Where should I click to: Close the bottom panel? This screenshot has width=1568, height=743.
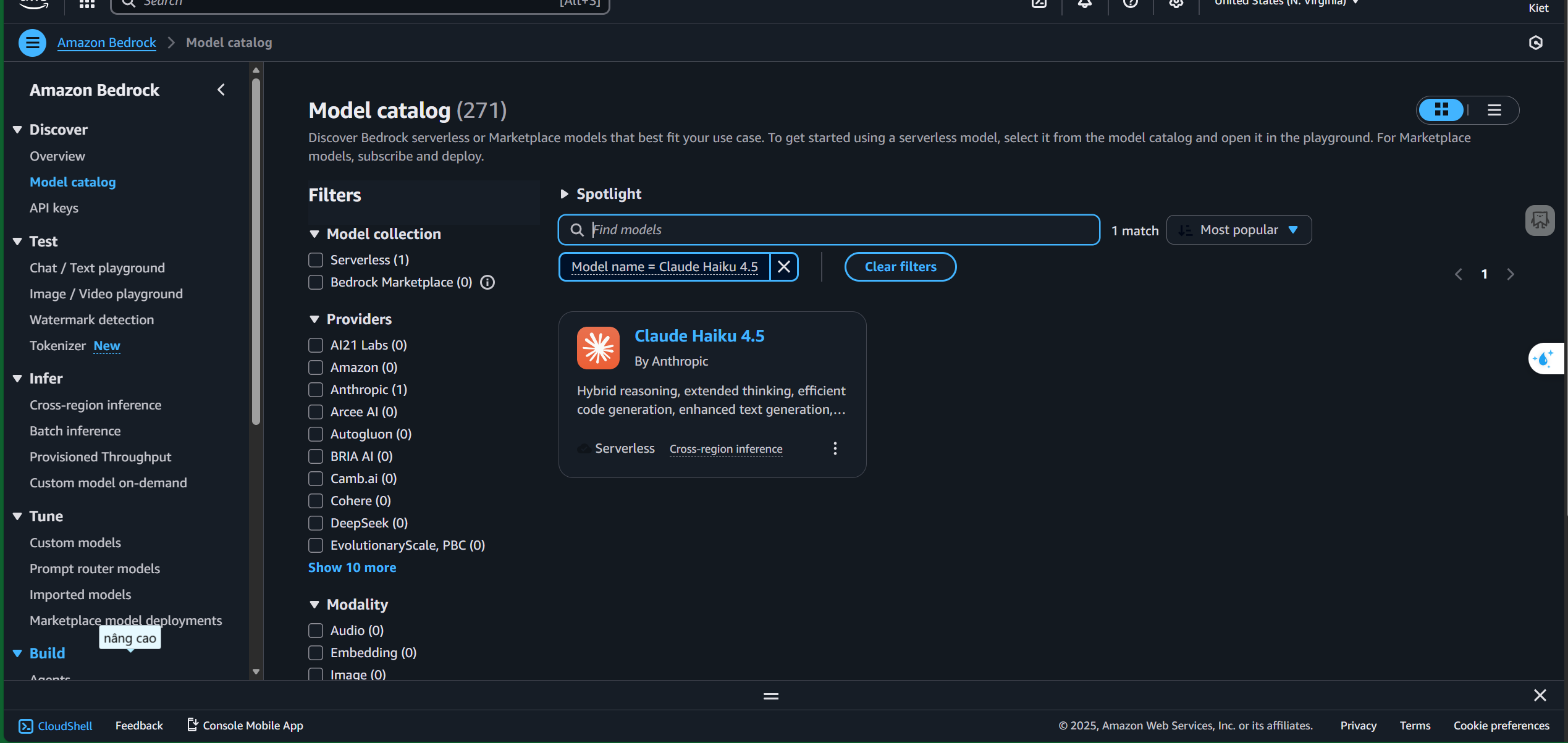[x=1540, y=695]
